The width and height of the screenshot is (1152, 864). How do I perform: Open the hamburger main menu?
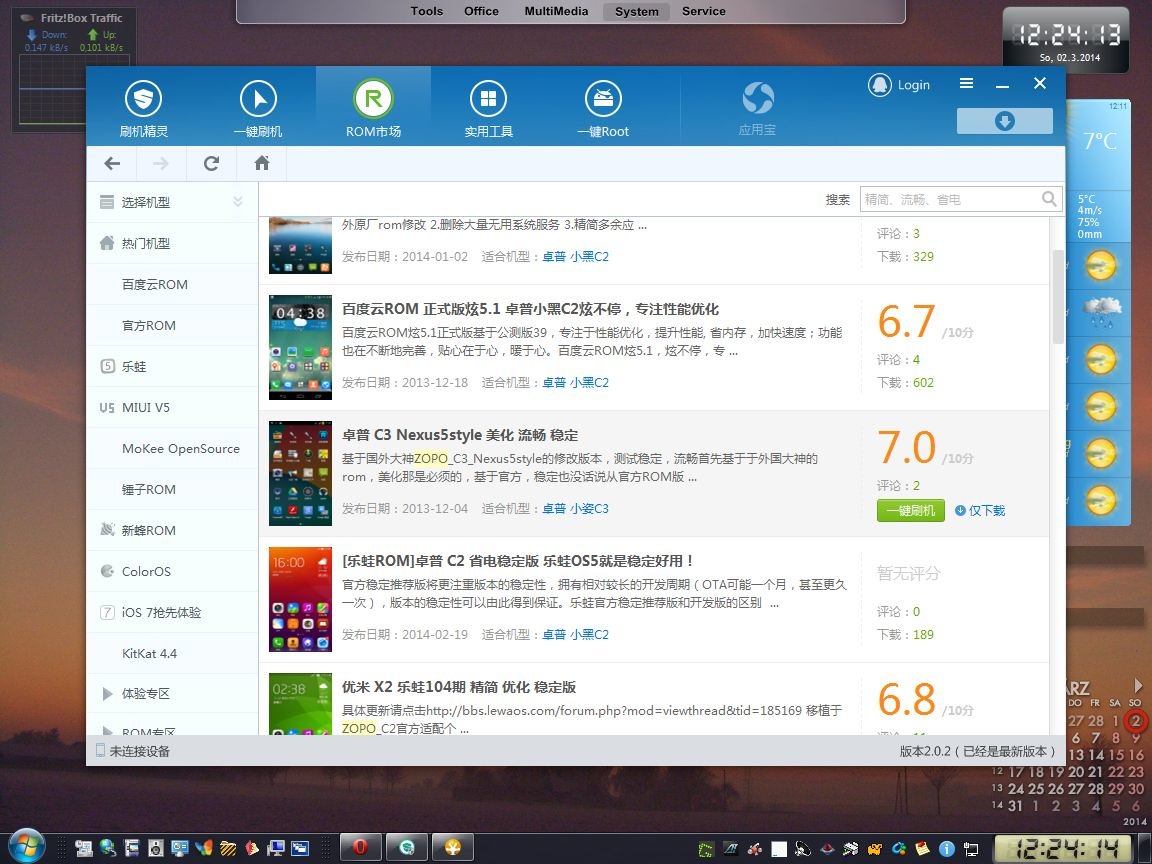tap(966, 84)
